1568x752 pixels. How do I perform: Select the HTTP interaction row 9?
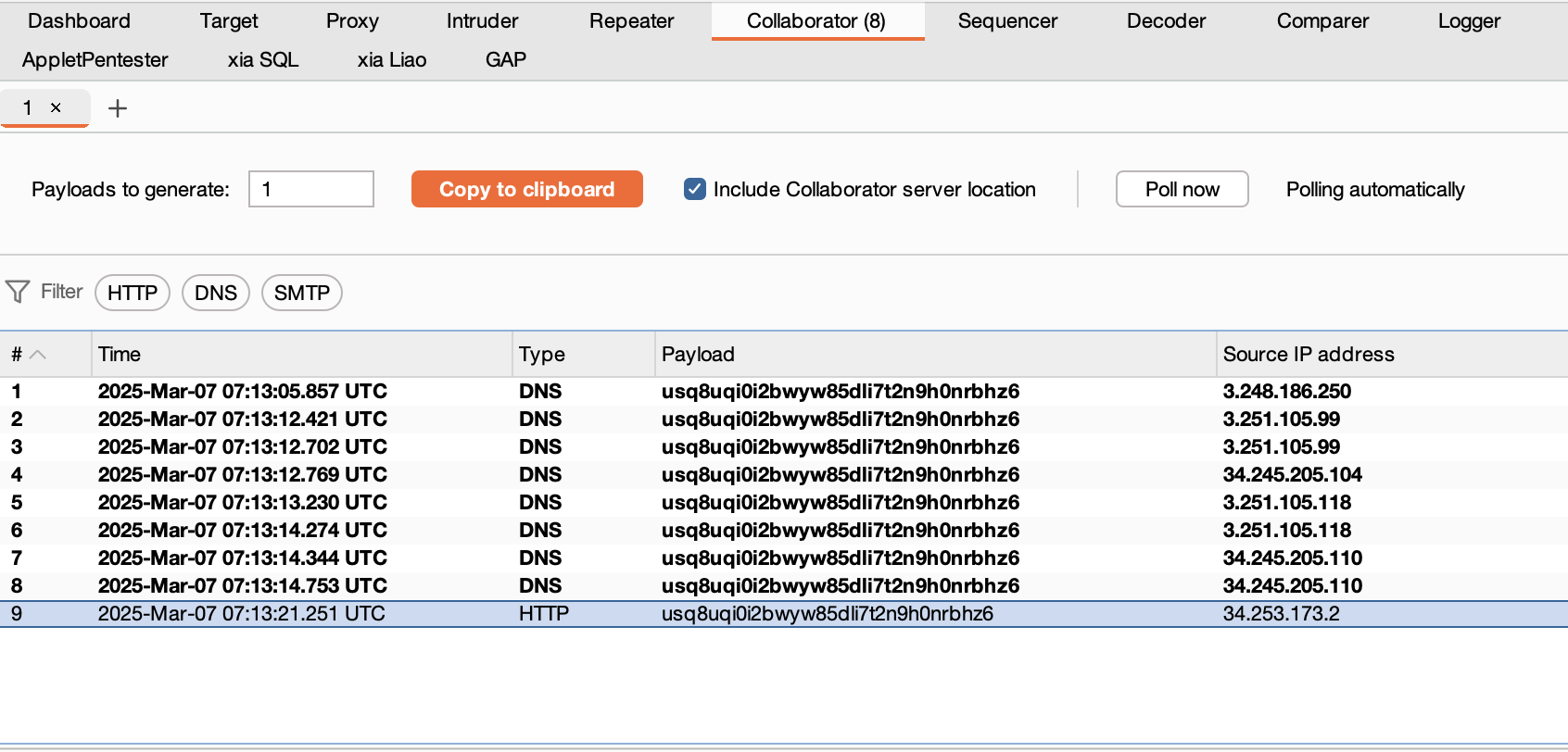tap(556, 613)
